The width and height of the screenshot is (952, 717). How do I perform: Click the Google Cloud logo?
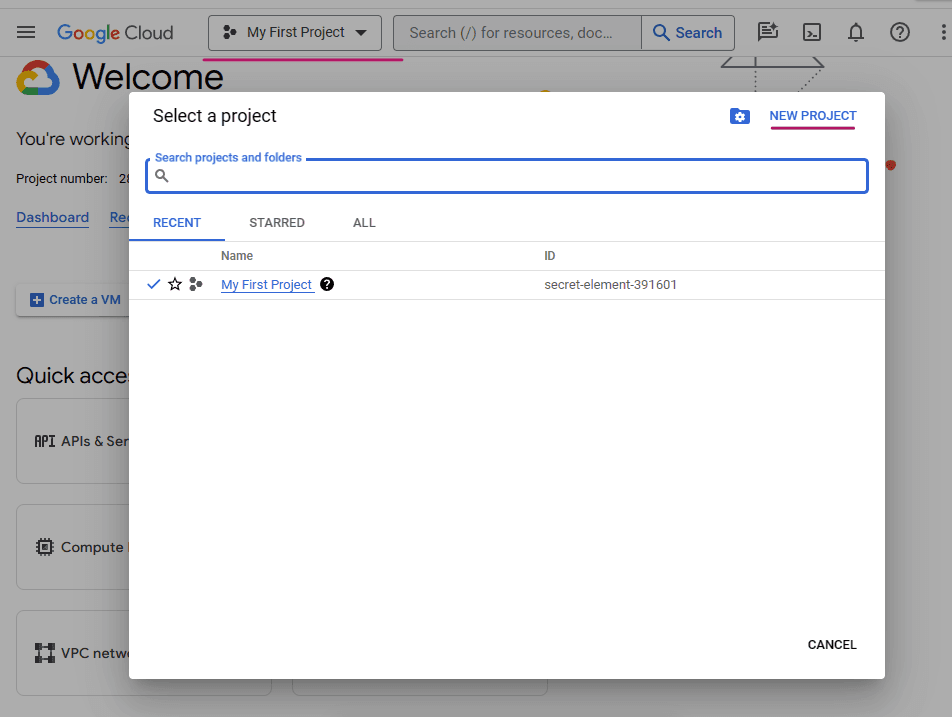click(115, 33)
